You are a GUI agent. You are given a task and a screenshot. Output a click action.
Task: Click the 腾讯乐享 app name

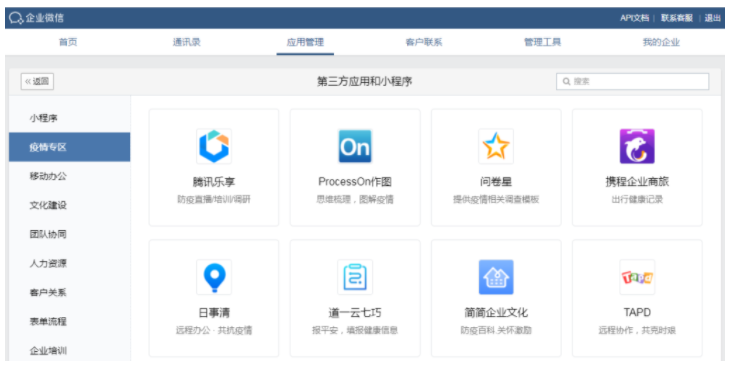tap(214, 182)
